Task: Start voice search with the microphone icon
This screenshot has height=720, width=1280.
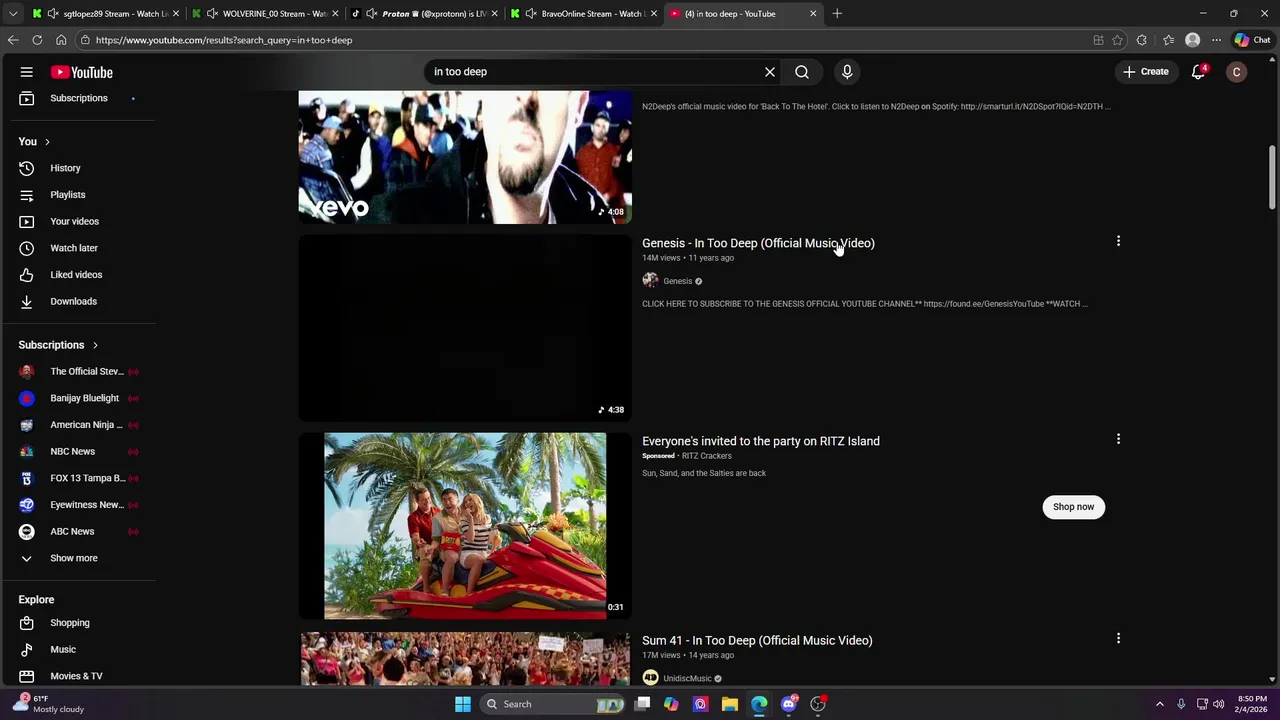Action: (847, 72)
